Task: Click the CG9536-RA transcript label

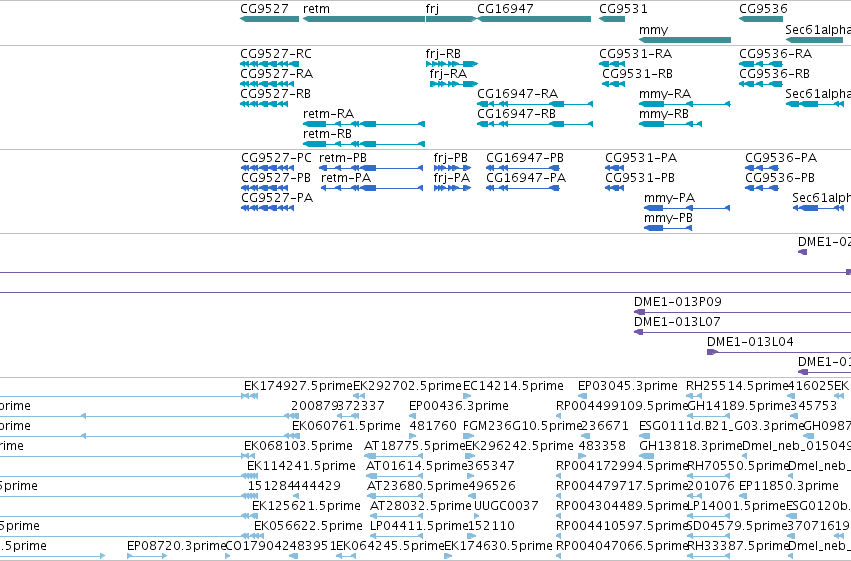Action: (x=776, y=54)
